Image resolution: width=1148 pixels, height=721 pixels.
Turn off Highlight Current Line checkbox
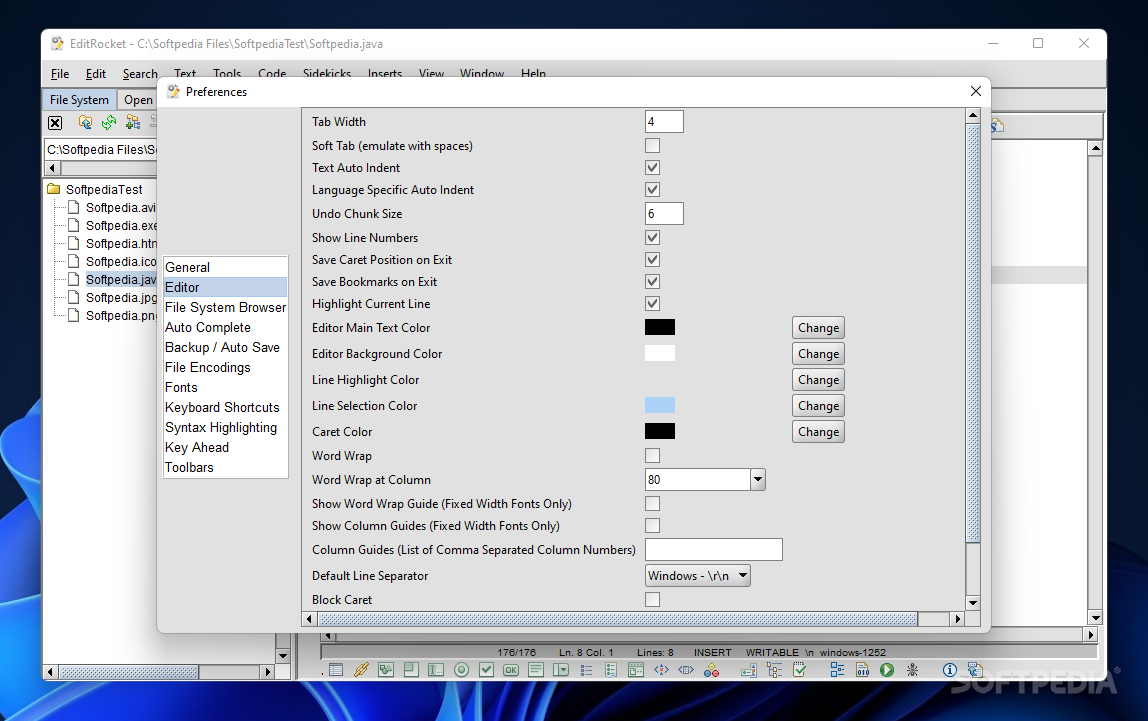coord(652,304)
